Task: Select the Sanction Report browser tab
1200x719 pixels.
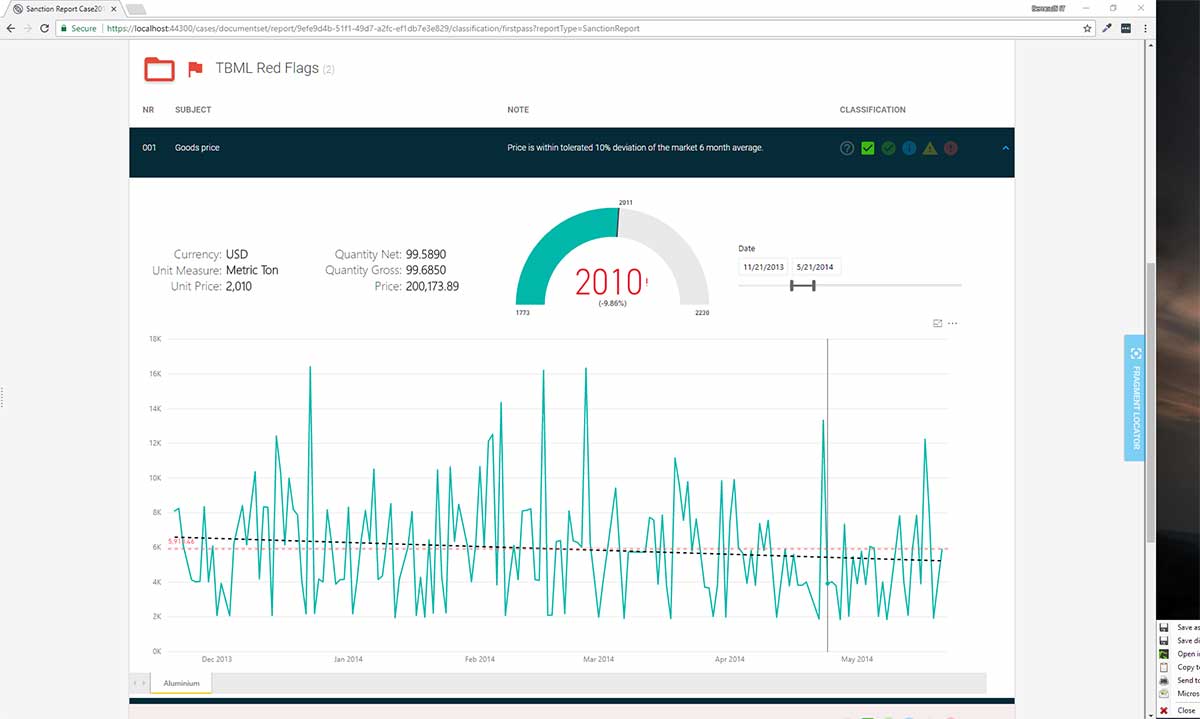Action: point(60,8)
